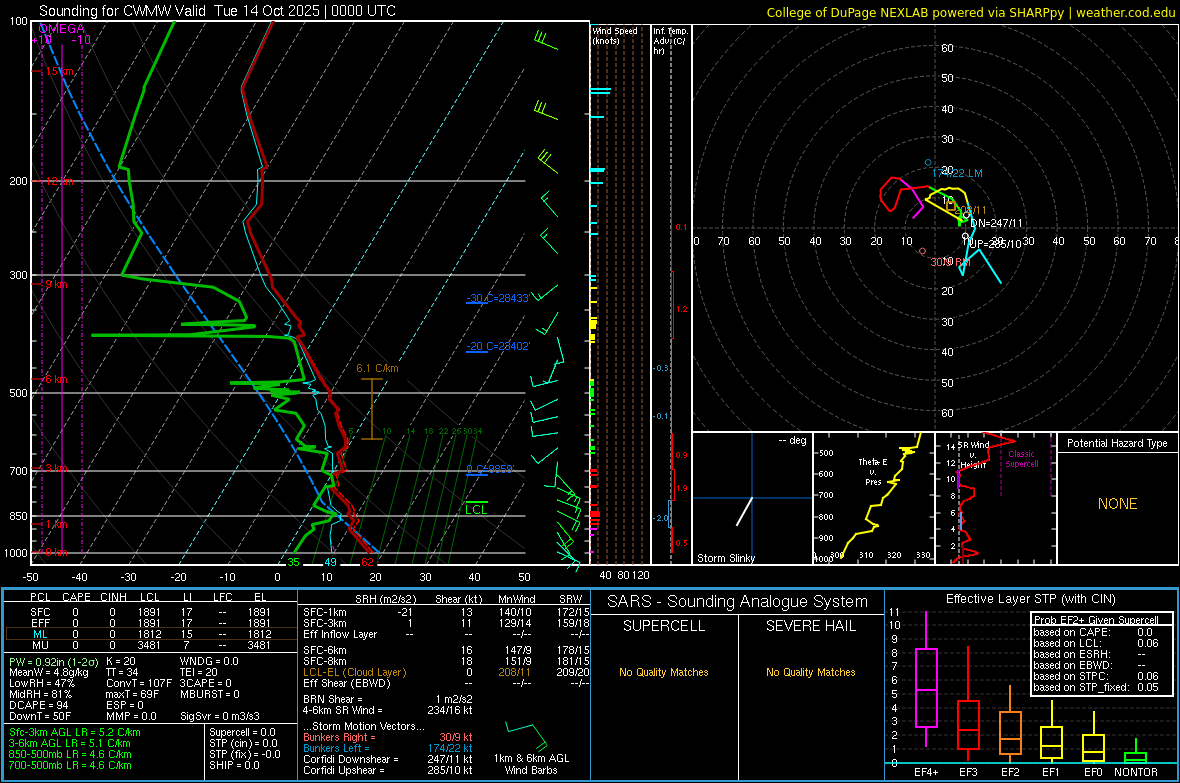Click the 'SigSvr = 0 m3/s3' value
1180x783 pixels.
(x=220, y=716)
